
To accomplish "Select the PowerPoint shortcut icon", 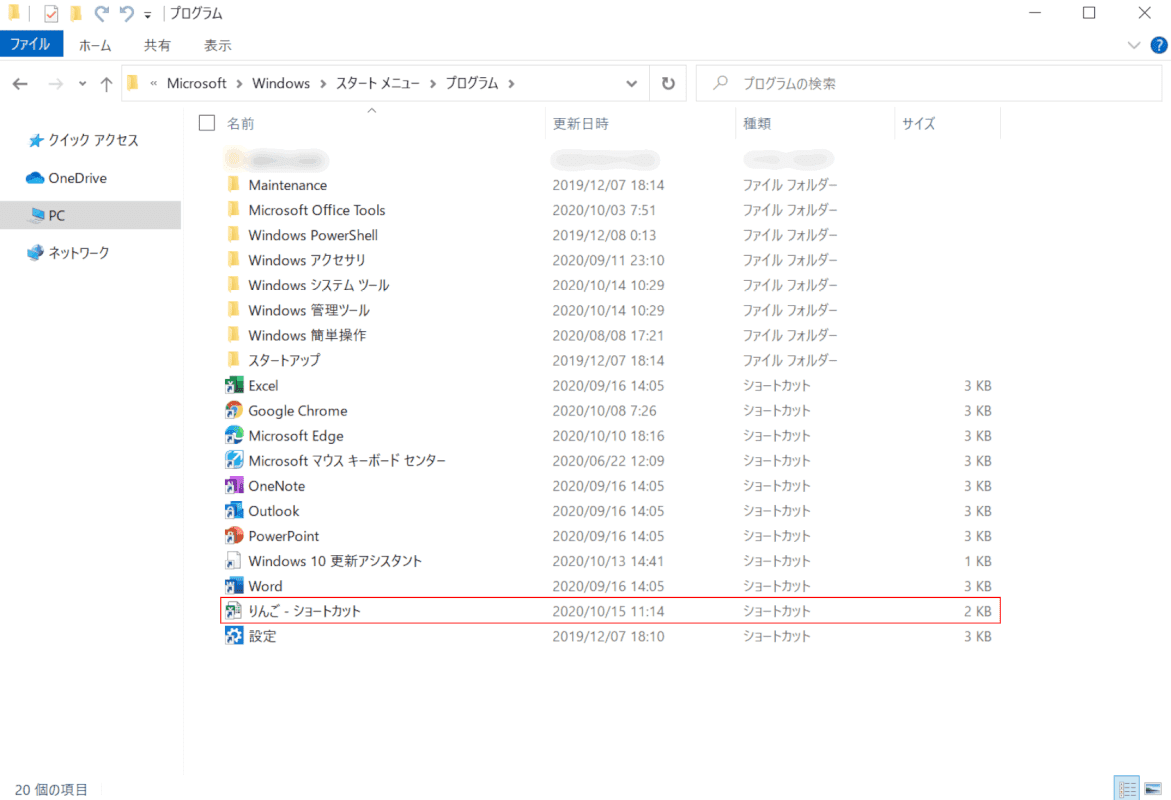I will coord(234,536).
